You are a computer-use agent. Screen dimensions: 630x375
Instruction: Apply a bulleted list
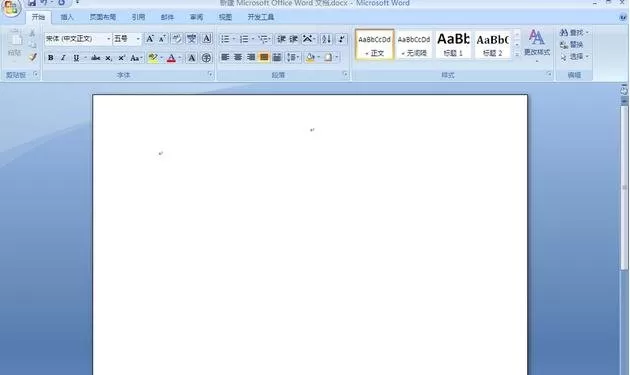click(225, 39)
